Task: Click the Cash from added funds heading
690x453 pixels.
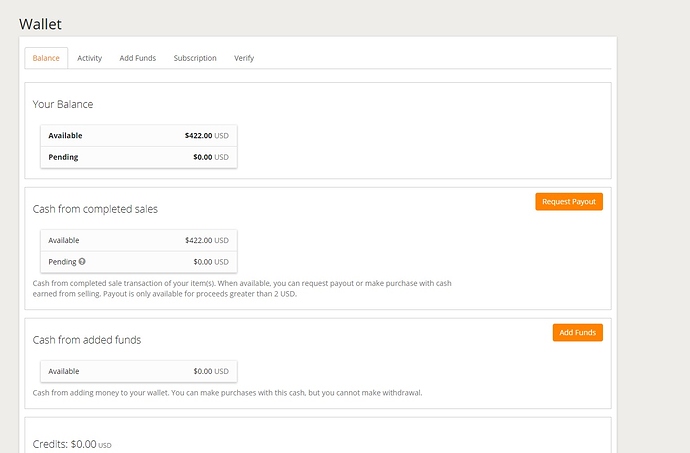Action: (x=87, y=340)
